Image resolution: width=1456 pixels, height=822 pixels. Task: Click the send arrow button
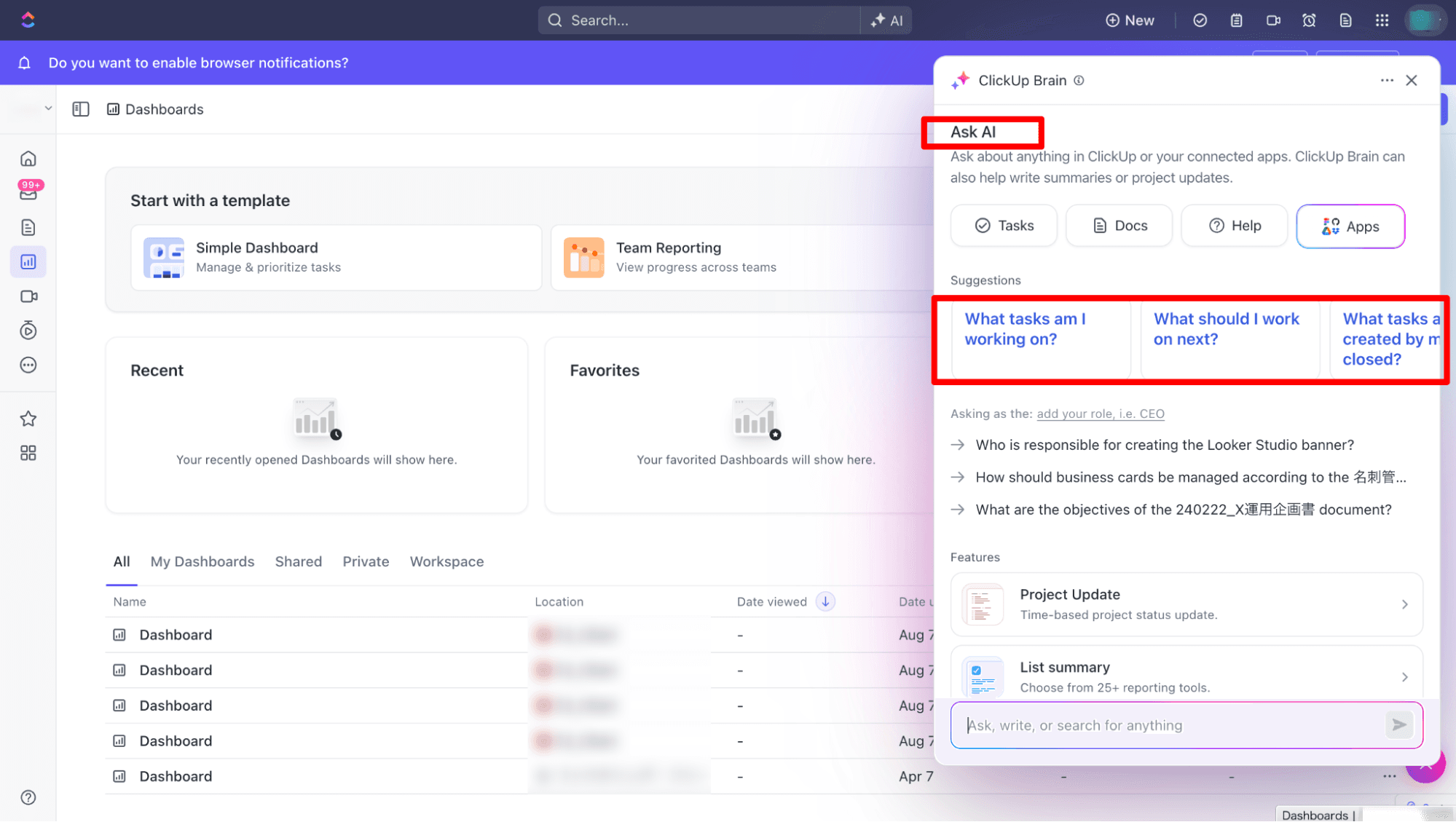tap(1399, 725)
